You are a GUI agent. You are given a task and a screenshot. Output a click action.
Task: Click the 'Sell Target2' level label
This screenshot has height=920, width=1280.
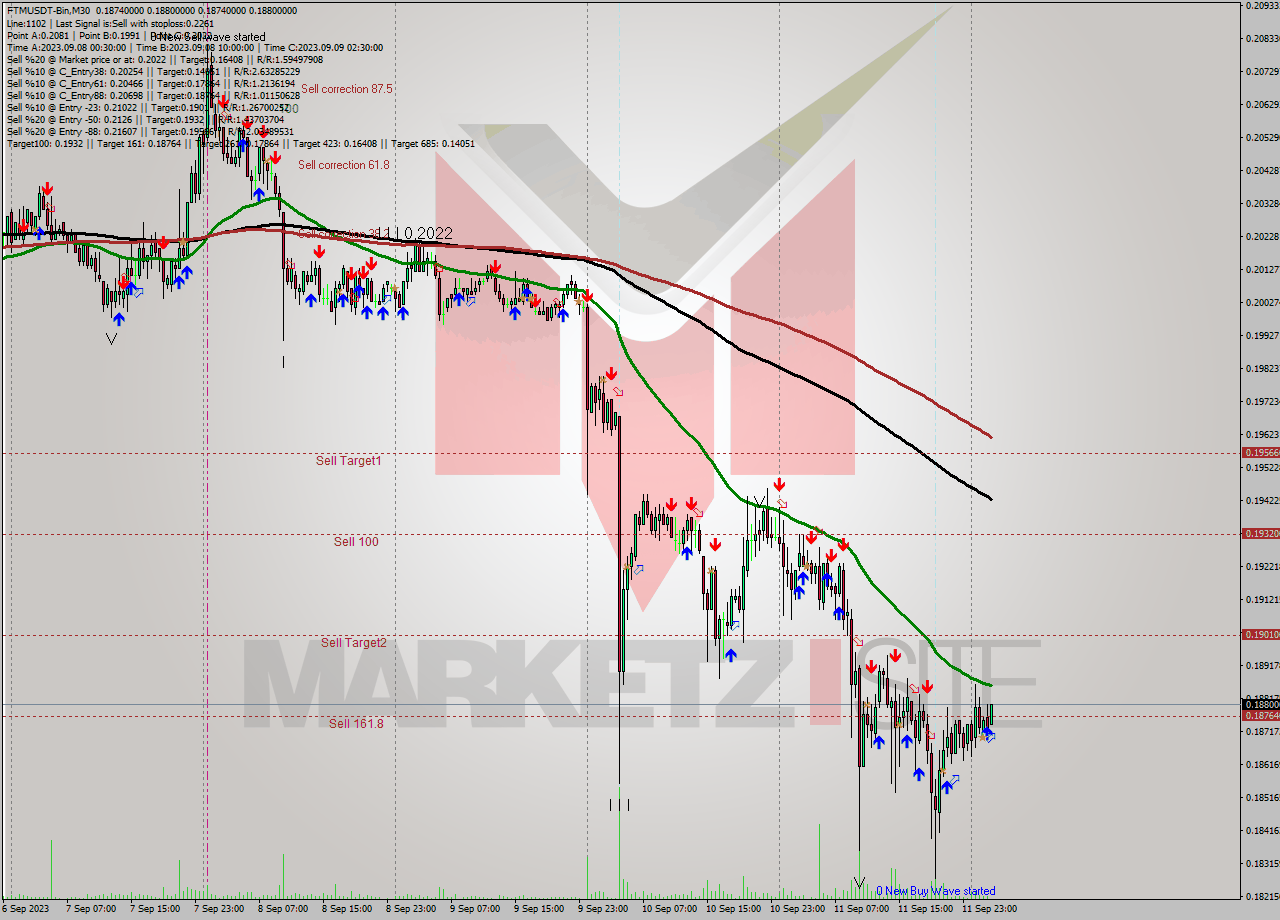click(353, 643)
